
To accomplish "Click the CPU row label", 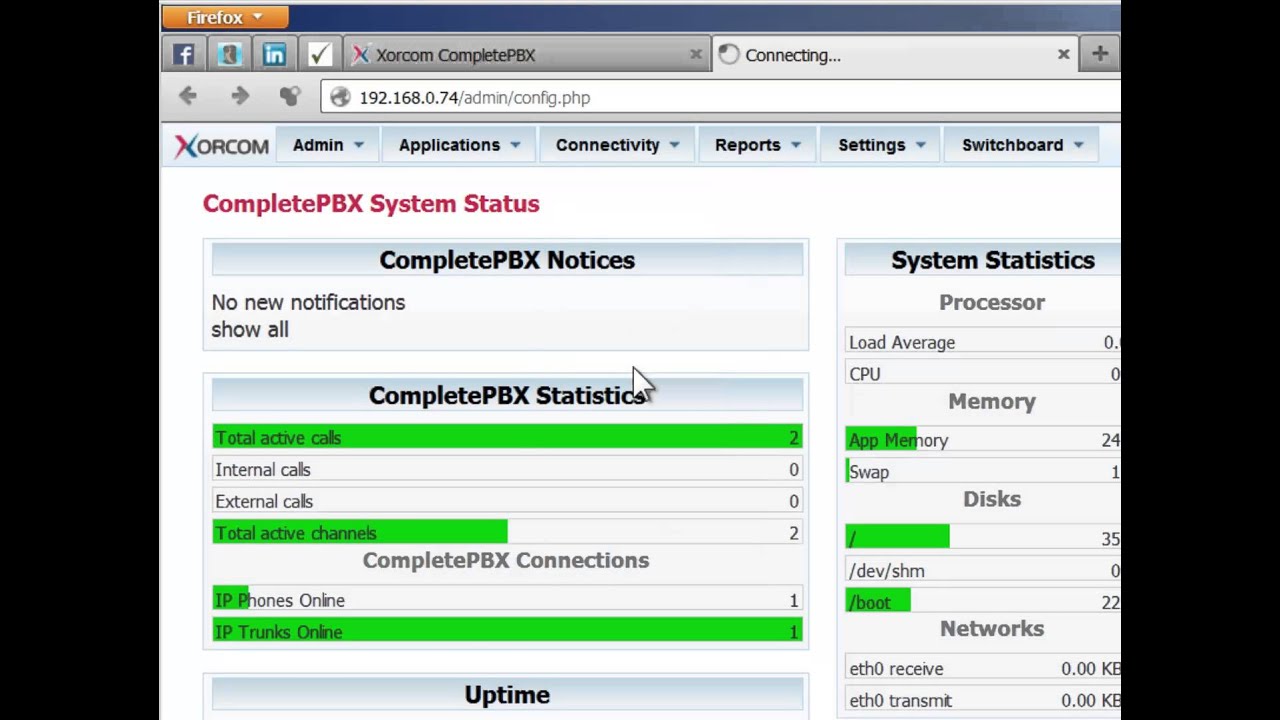I will [x=865, y=374].
